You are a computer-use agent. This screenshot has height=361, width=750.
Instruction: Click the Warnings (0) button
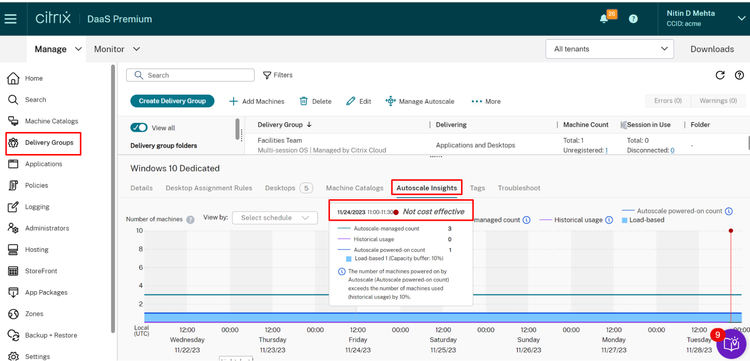718,101
